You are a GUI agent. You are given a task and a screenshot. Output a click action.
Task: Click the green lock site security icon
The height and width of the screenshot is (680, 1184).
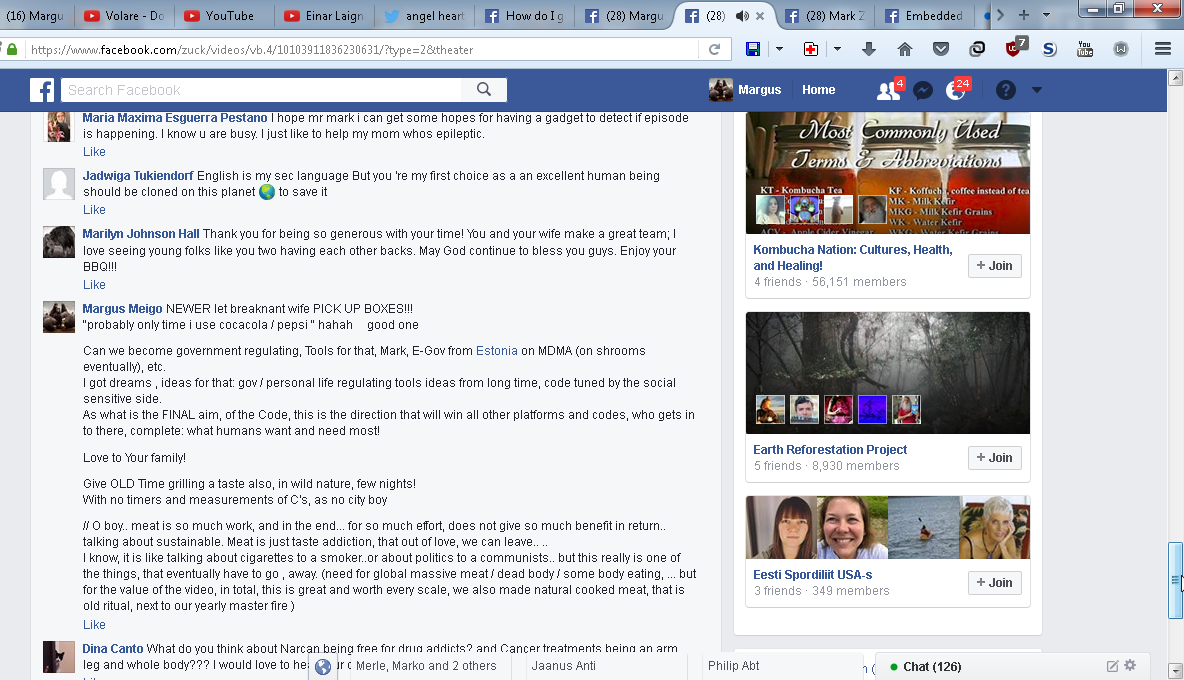[11, 49]
